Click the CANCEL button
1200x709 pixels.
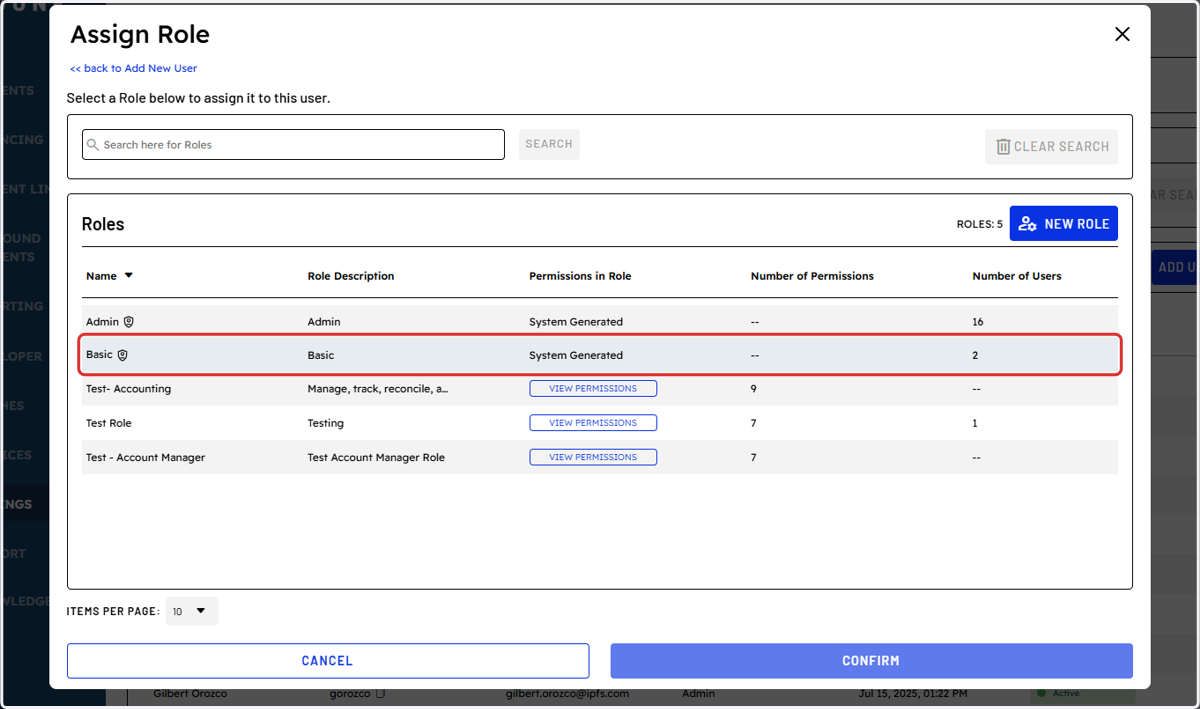click(x=328, y=661)
